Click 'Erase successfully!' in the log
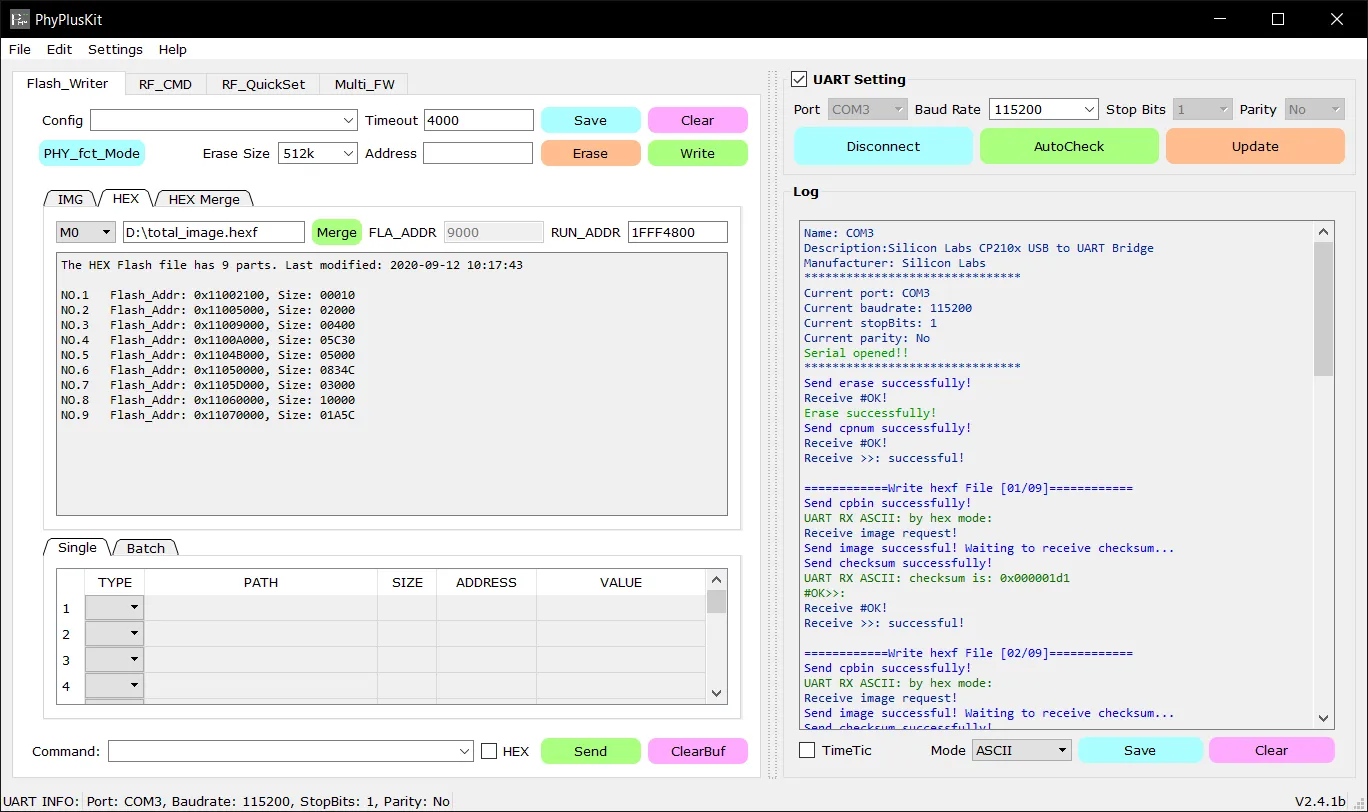This screenshot has height=812, width=1368. tap(870, 413)
